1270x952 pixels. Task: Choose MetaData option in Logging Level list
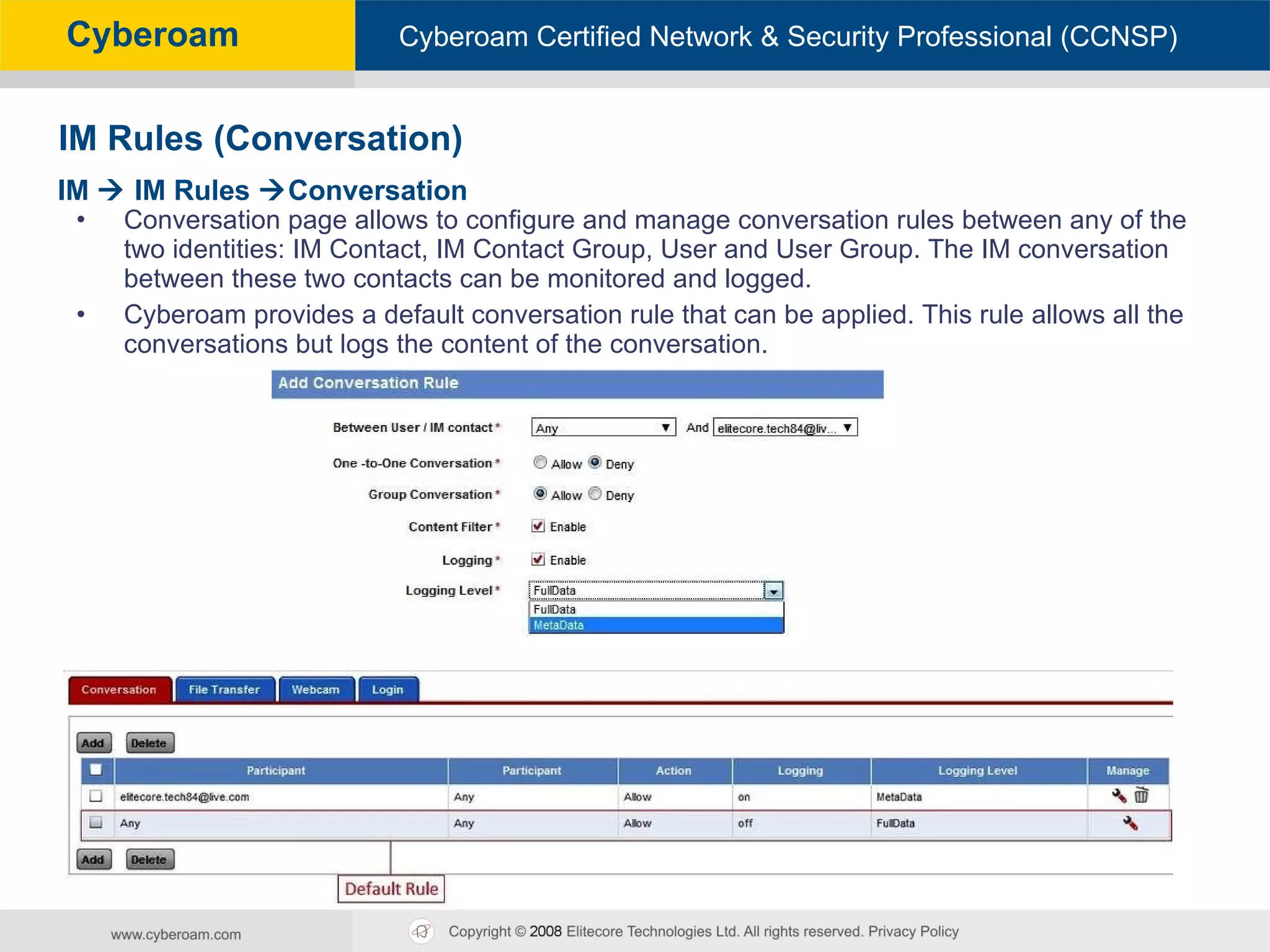pyautogui.click(x=656, y=625)
